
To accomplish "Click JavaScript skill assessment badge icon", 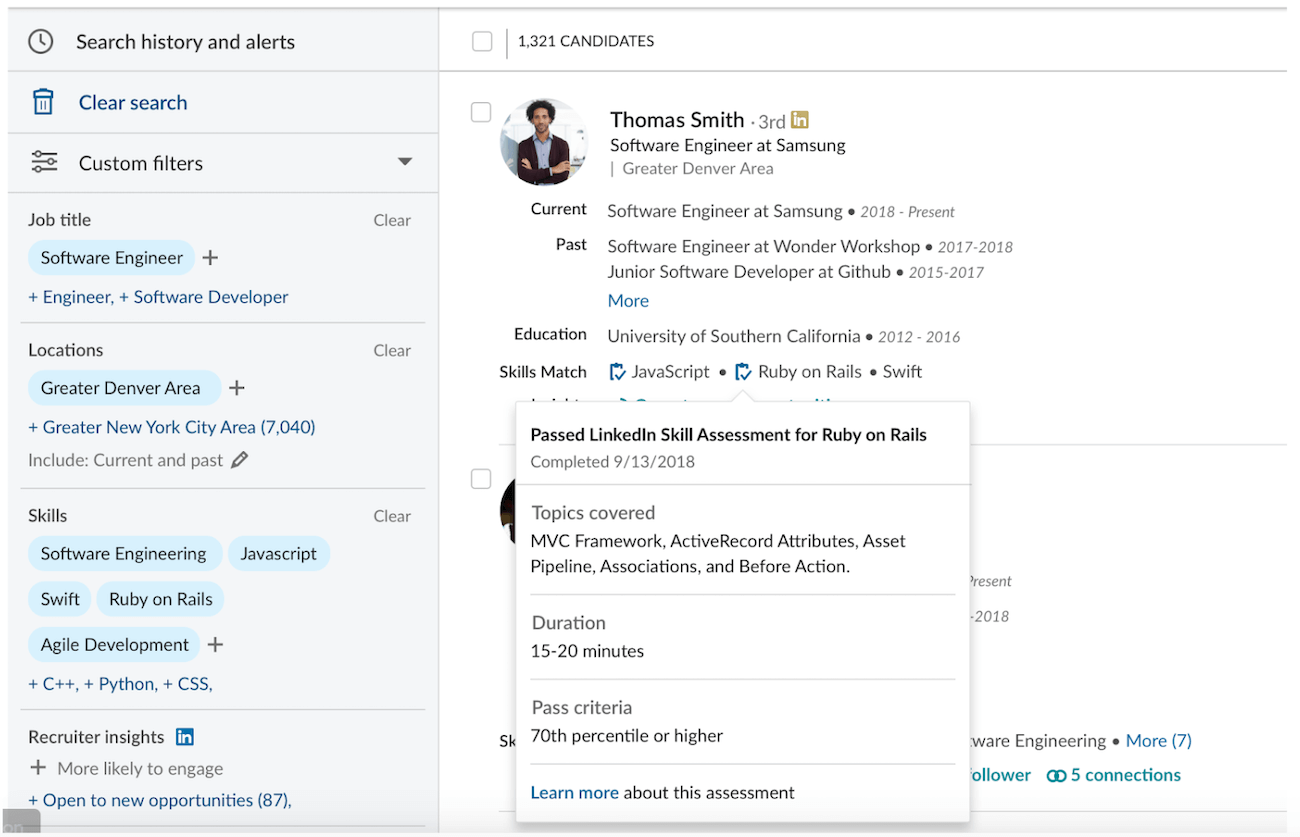I will pos(618,372).
